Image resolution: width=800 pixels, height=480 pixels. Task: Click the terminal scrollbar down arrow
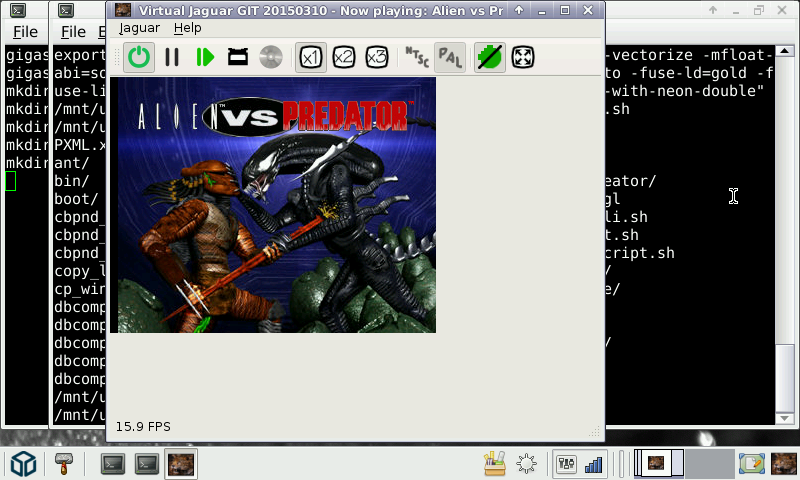(x=785, y=418)
